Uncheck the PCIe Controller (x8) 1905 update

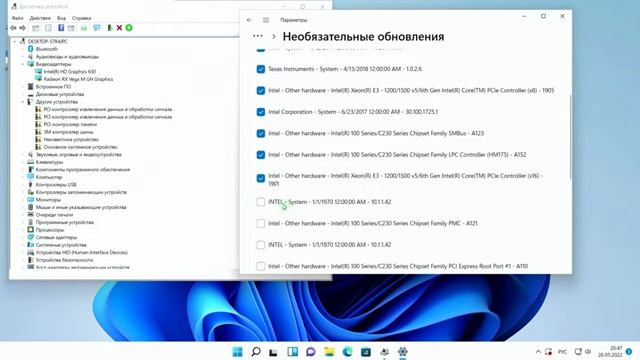coord(261,91)
